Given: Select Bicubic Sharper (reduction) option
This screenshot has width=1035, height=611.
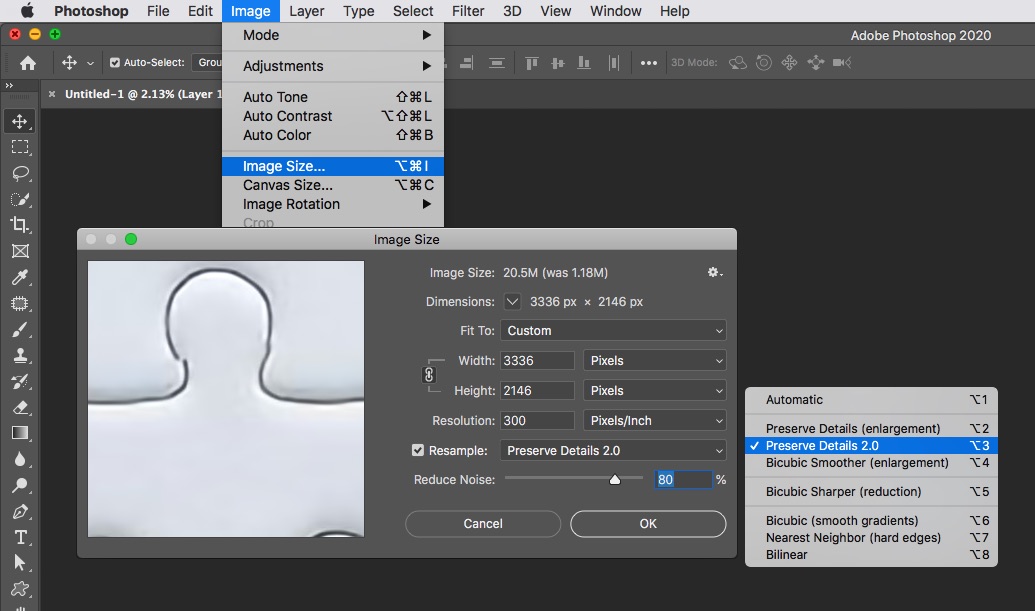Looking at the screenshot, I should [843, 491].
